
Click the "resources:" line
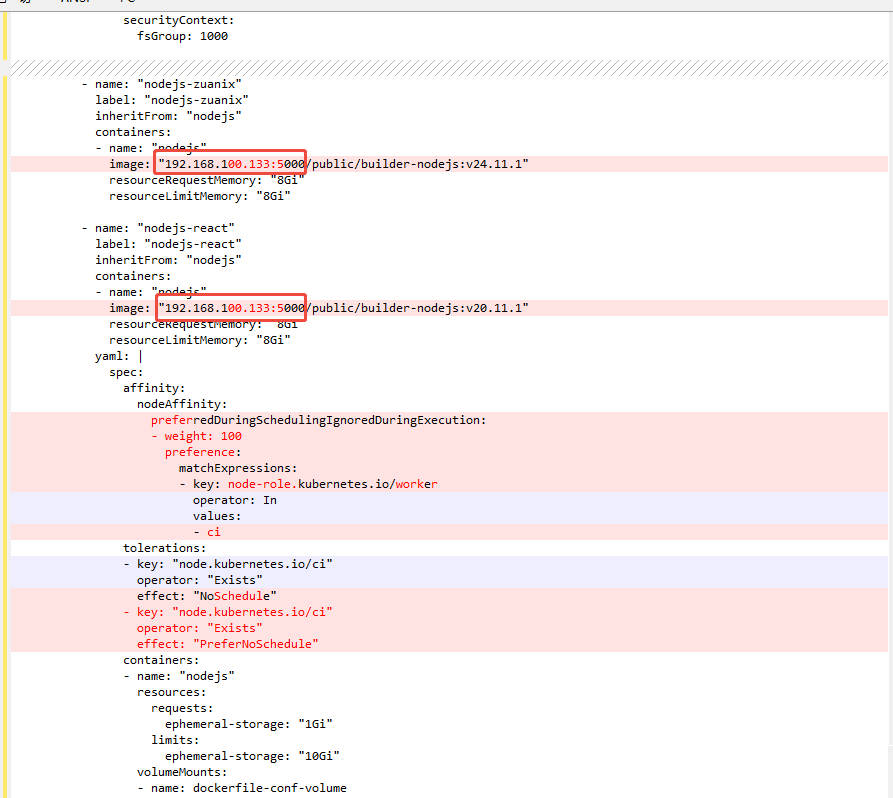pos(171,692)
